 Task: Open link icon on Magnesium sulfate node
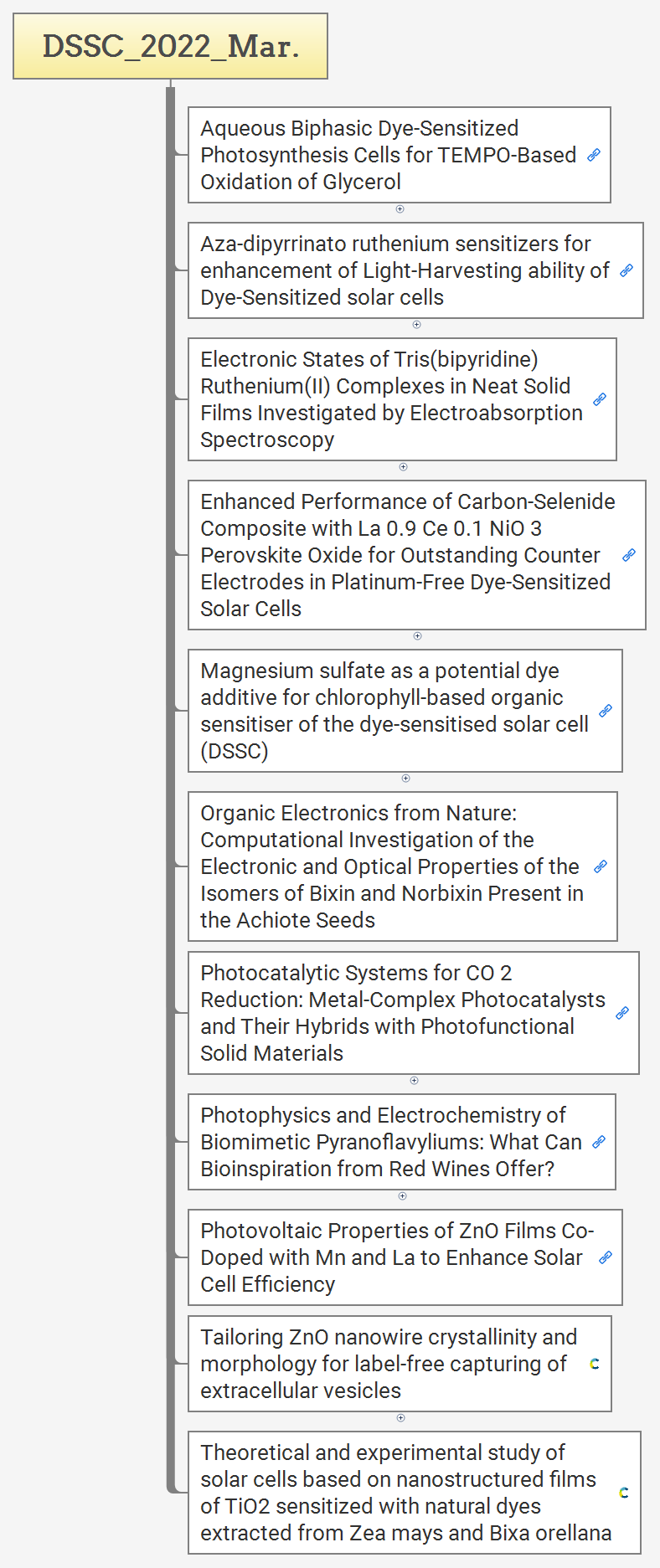point(606,711)
